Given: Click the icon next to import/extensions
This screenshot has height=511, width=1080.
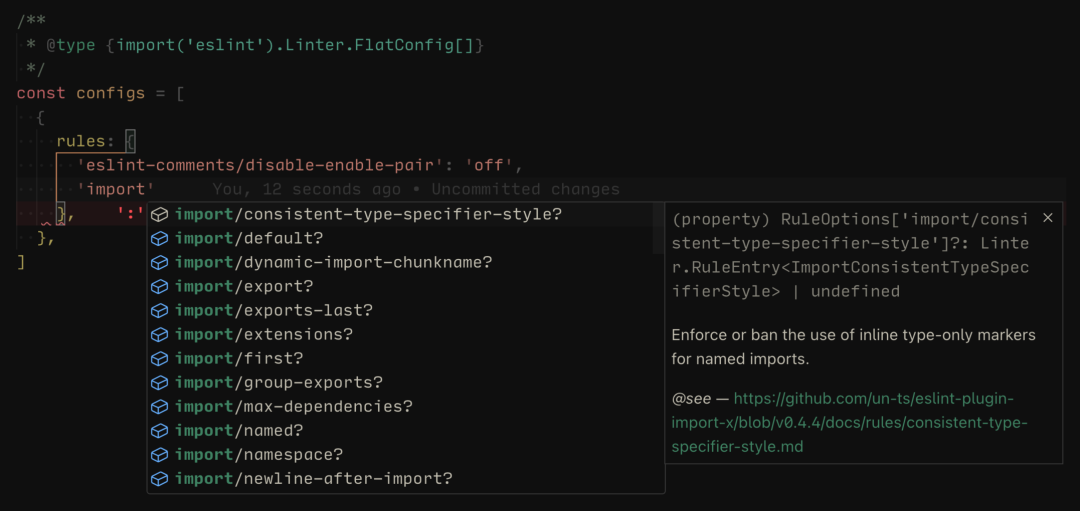Looking at the screenshot, I should 159,334.
